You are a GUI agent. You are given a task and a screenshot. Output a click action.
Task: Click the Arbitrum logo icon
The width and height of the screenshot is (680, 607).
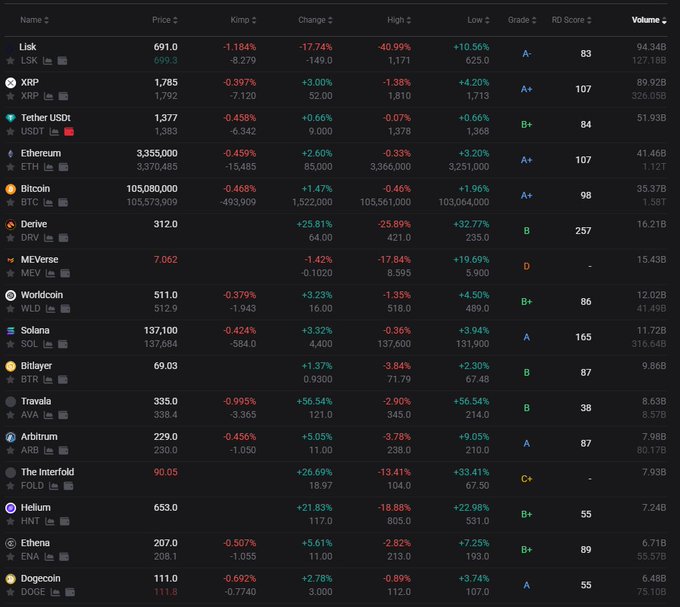tap(10, 437)
